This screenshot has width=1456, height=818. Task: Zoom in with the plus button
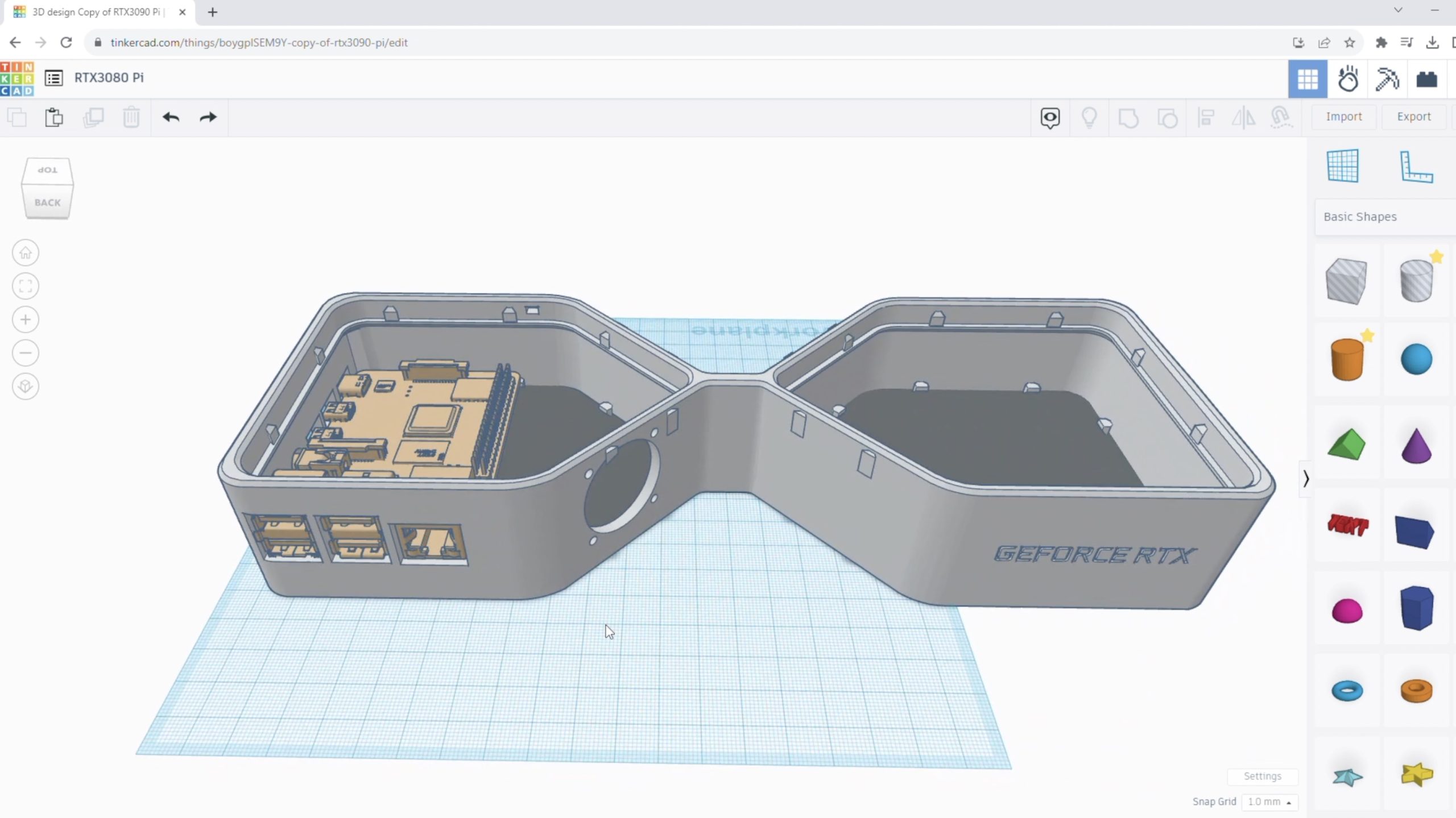point(26,319)
